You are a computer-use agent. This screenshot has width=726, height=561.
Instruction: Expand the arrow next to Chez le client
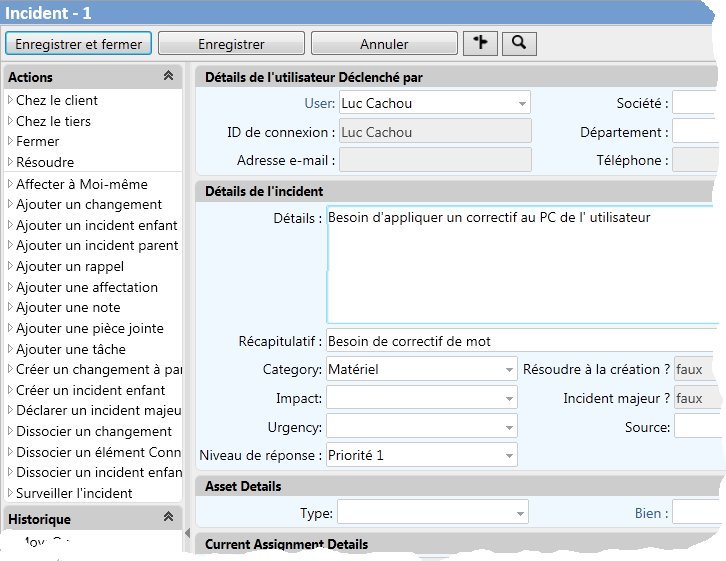(x=10, y=100)
